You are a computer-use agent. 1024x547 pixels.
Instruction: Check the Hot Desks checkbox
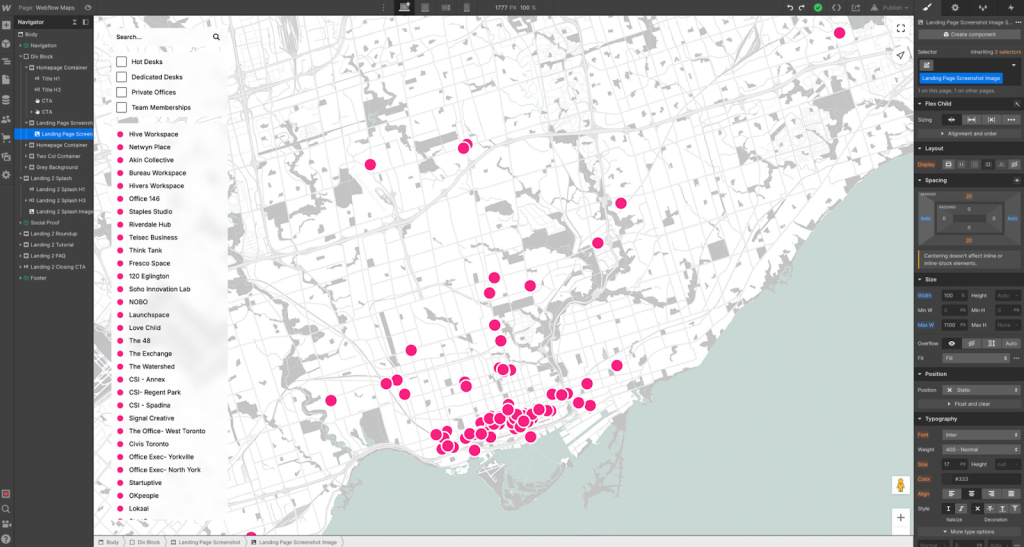[121, 62]
